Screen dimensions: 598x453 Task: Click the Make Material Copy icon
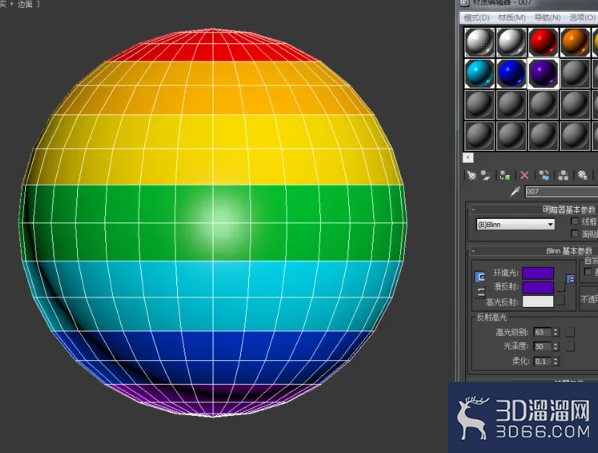click(544, 175)
